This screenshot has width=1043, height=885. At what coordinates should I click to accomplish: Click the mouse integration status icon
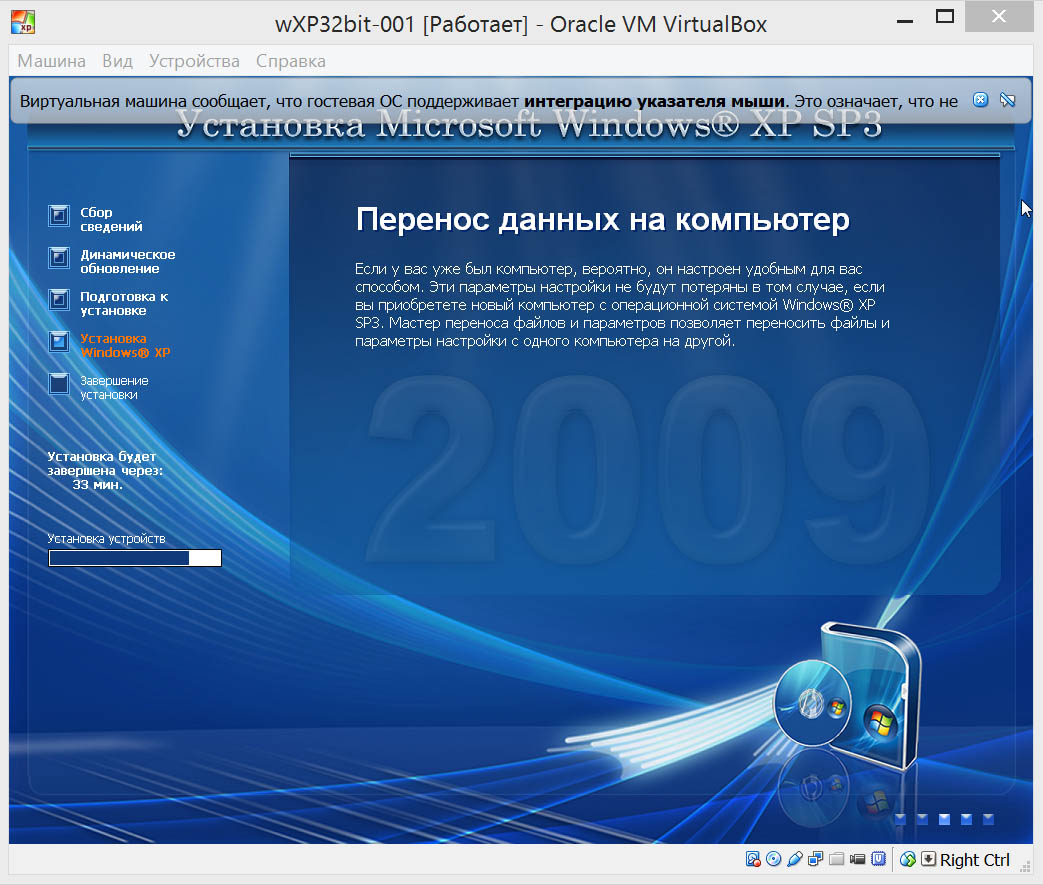907,859
